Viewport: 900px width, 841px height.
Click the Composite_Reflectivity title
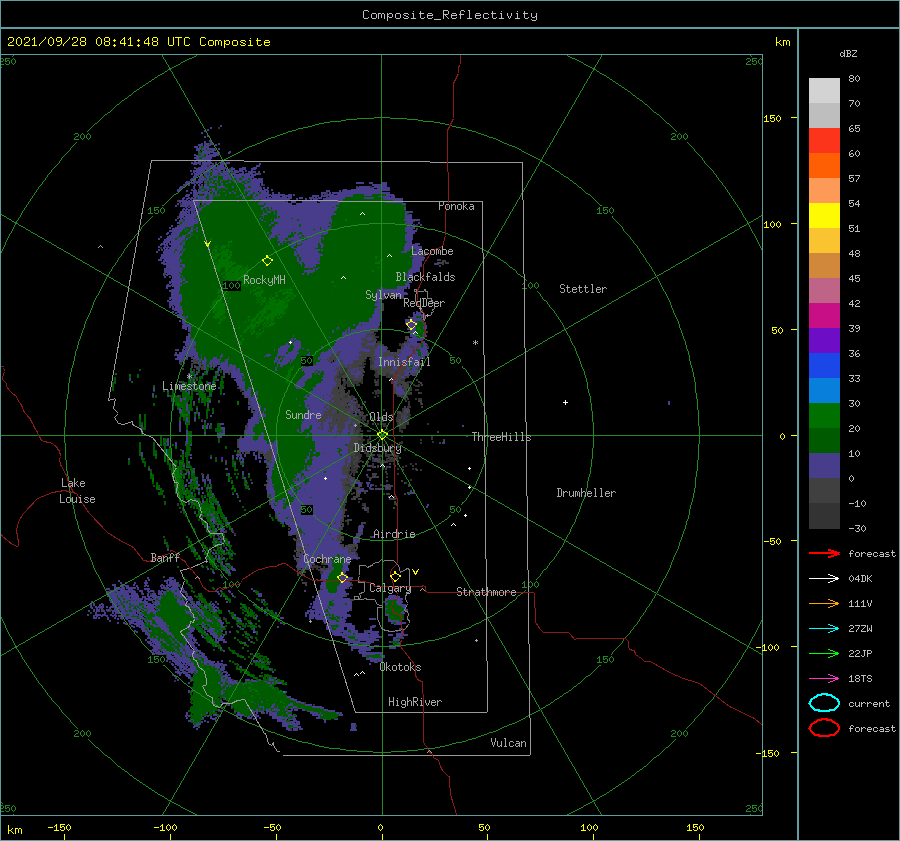click(450, 15)
